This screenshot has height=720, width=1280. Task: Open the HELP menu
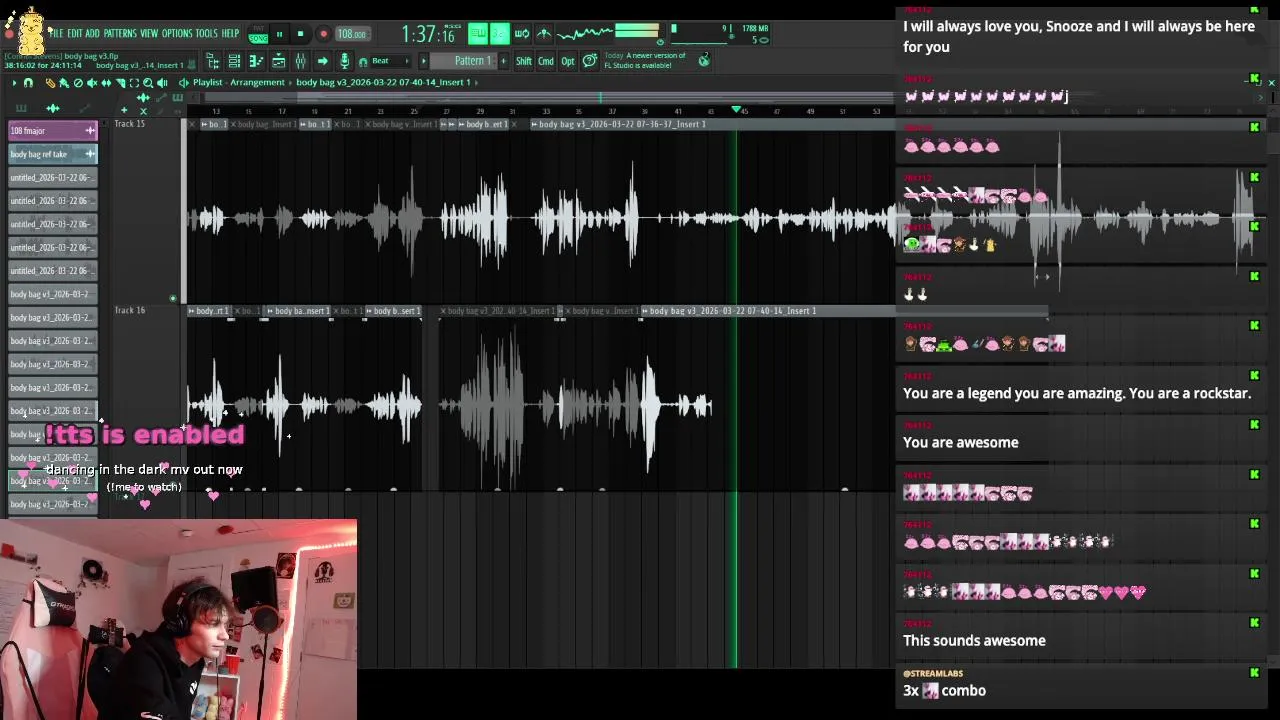[231, 33]
